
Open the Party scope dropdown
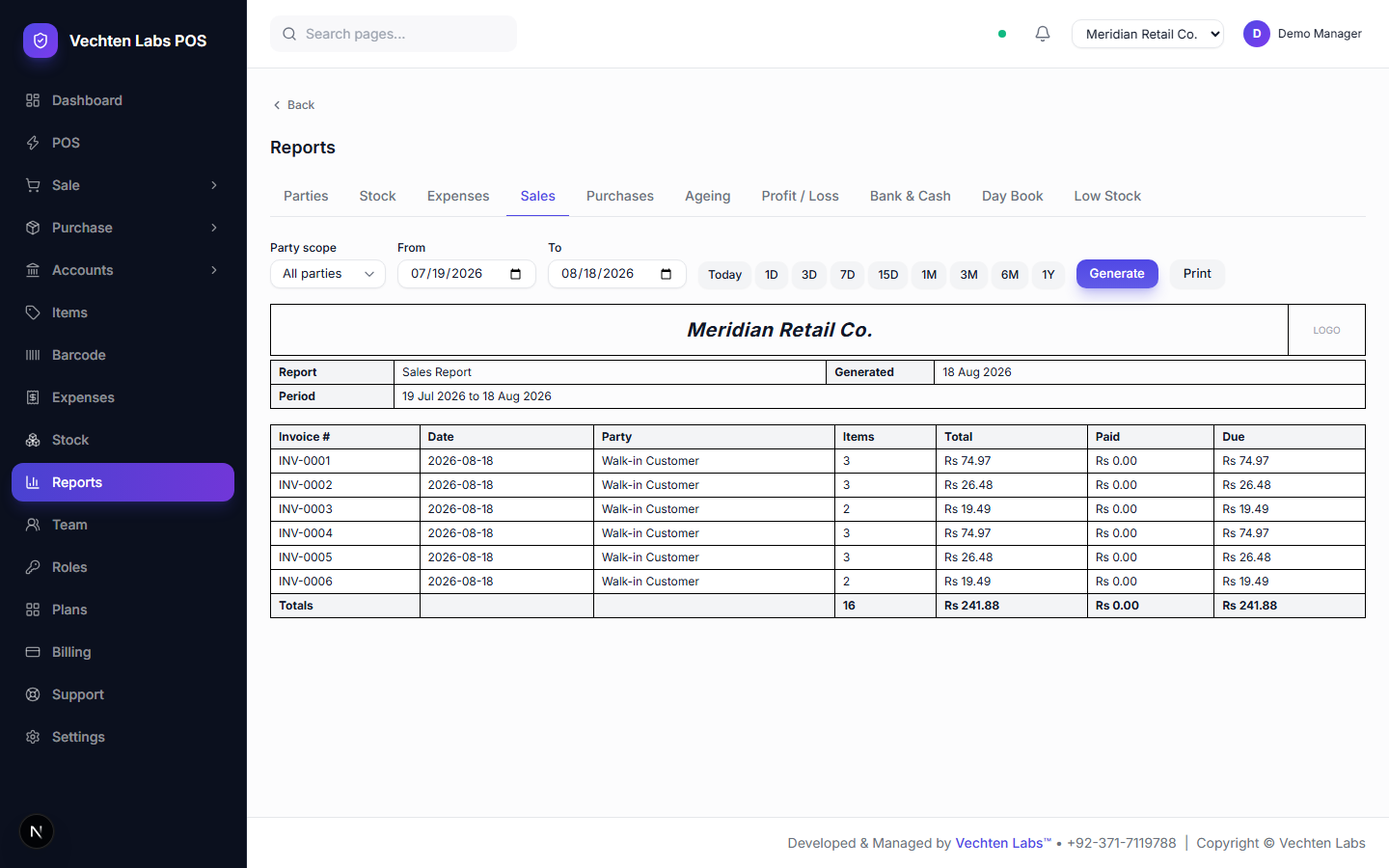point(328,274)
